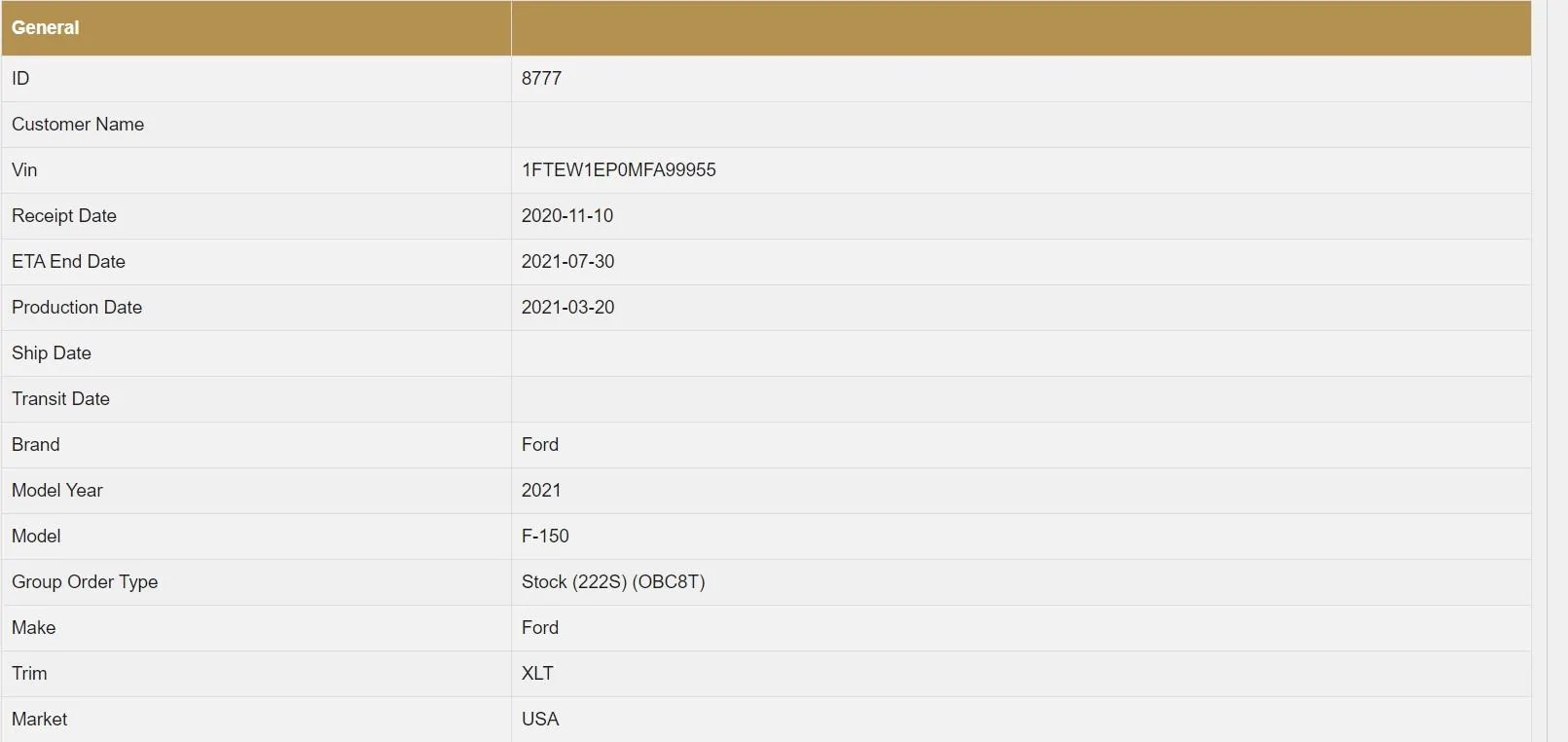Select the receipt date 2020-11-10
1568x742 pixels.
567,216
